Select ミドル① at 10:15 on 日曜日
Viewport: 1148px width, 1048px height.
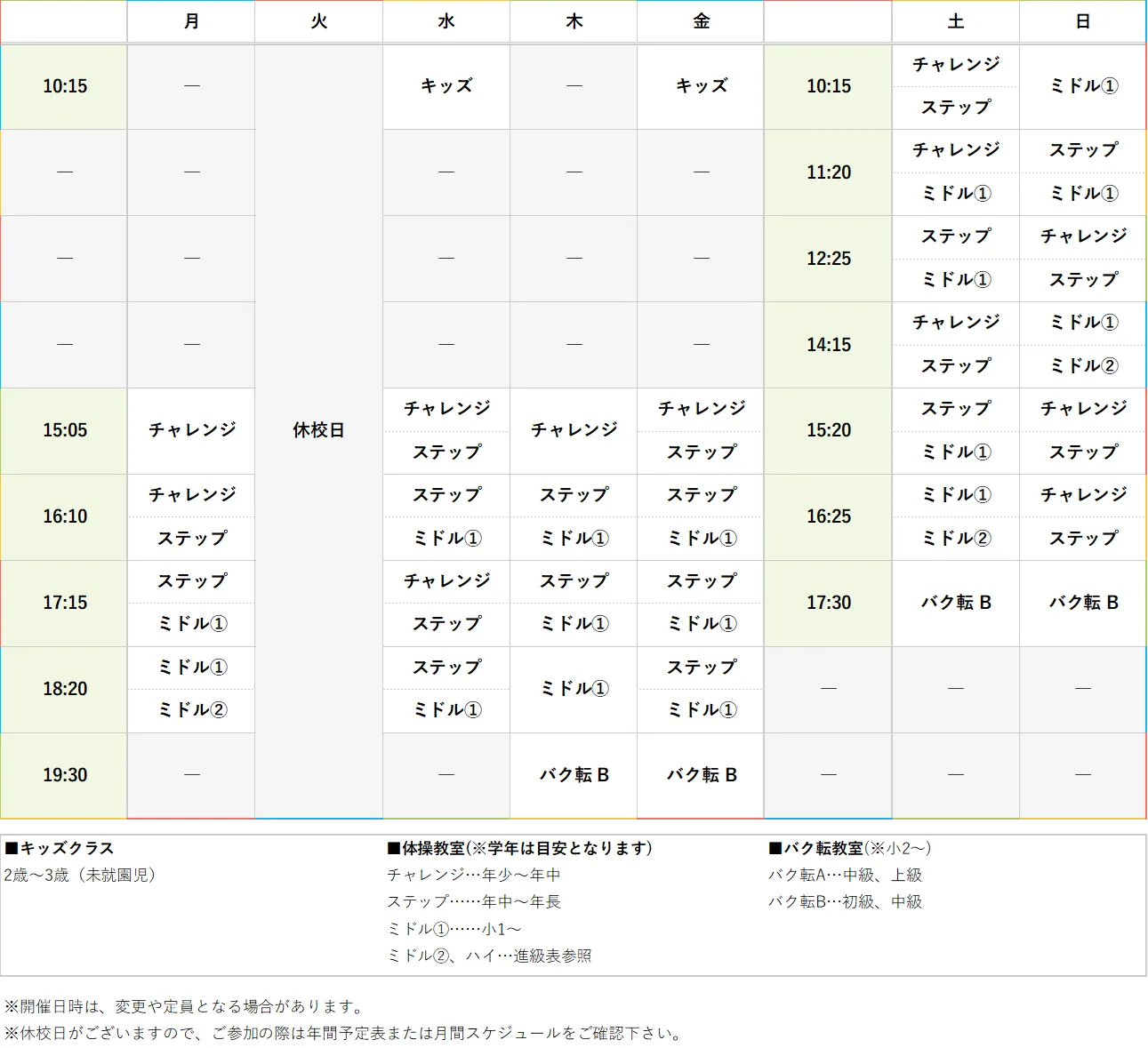tap(1082, 86)
